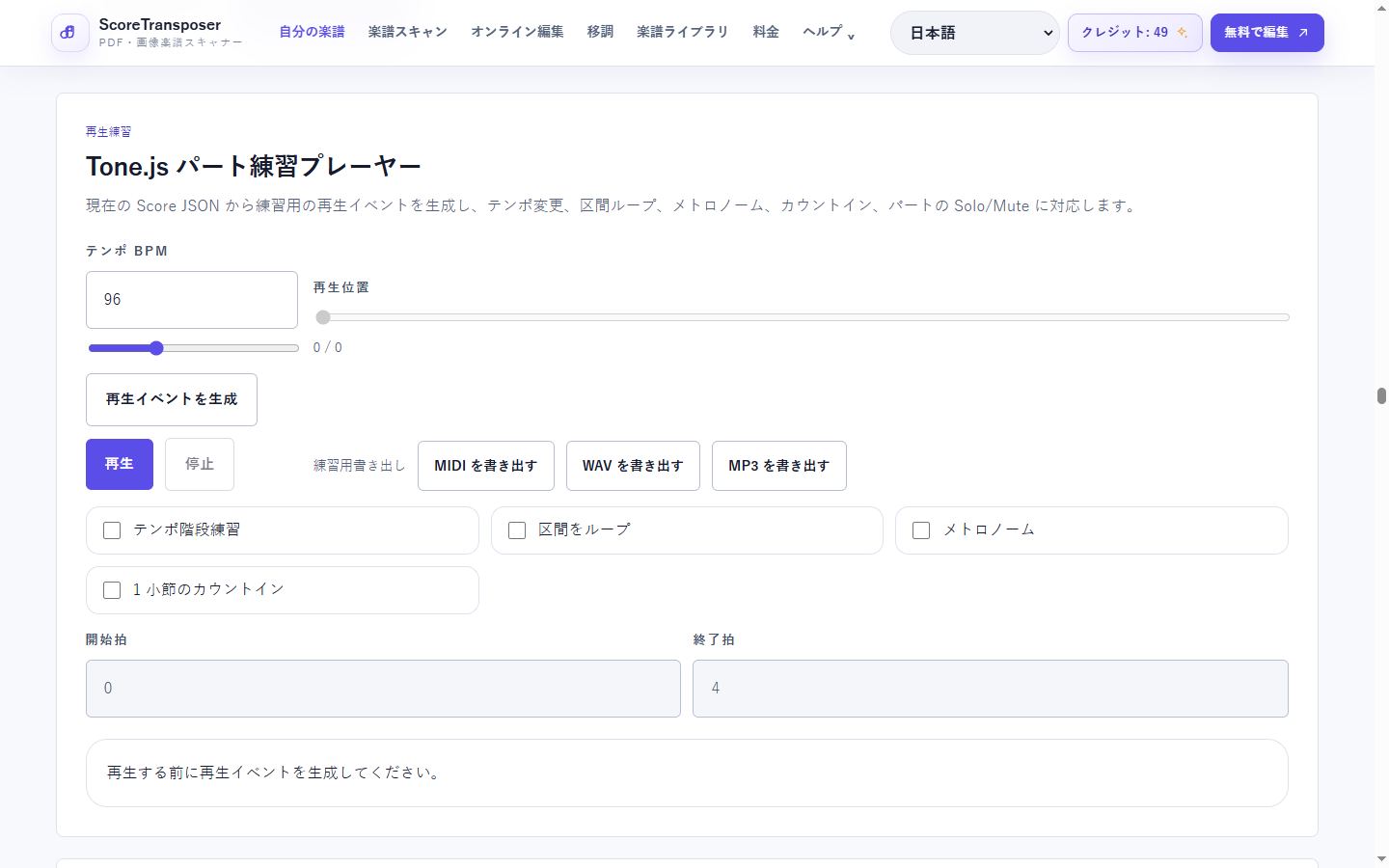The image size is (1389, 868).
Task: Click the page vertical scrollbar thumb
Action: [1381, 395]
